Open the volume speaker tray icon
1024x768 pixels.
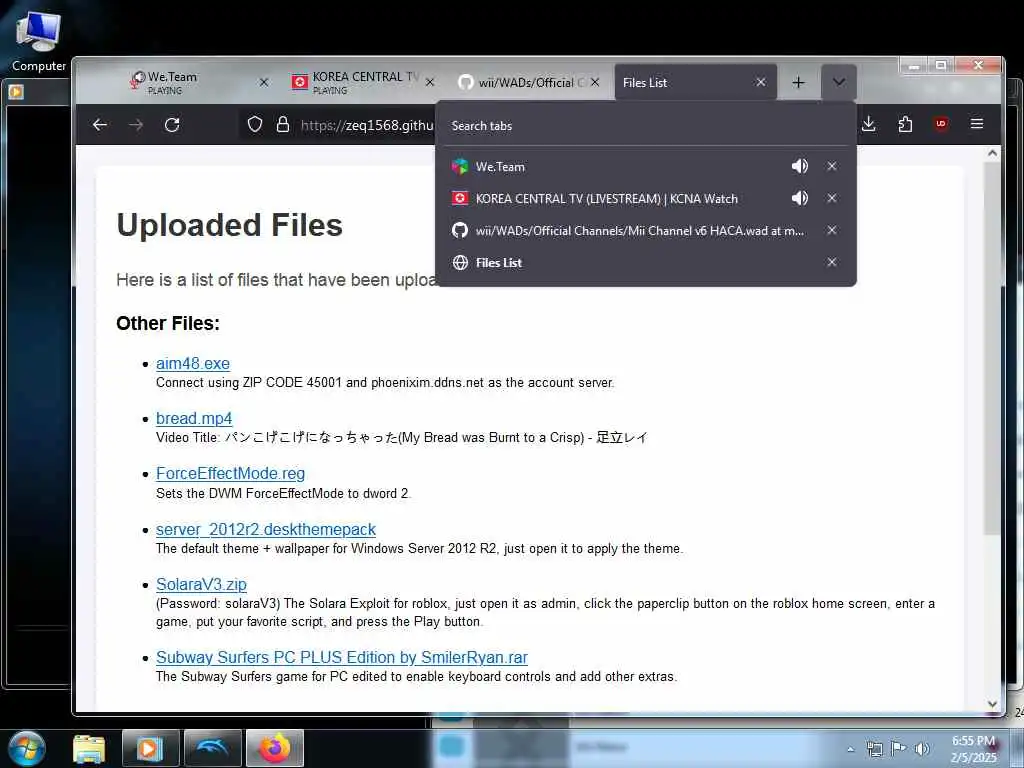[x=922, y=749]
